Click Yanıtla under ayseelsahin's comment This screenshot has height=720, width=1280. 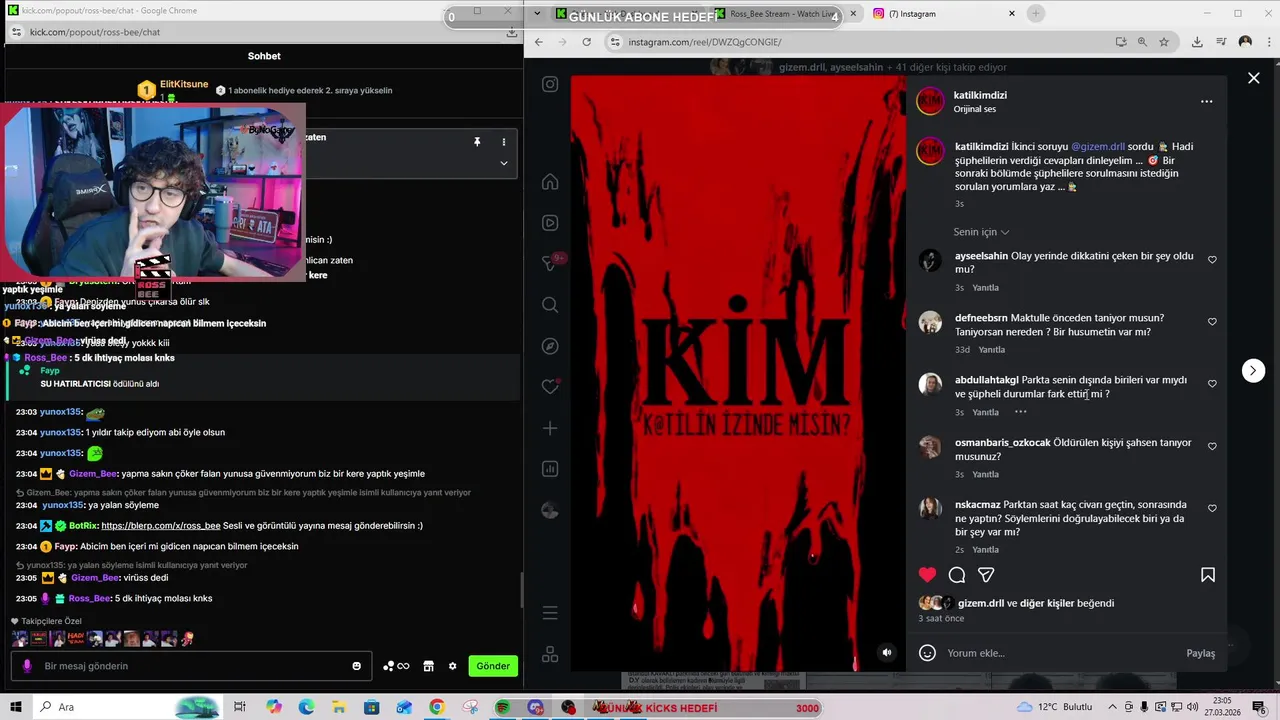point(986,288)
